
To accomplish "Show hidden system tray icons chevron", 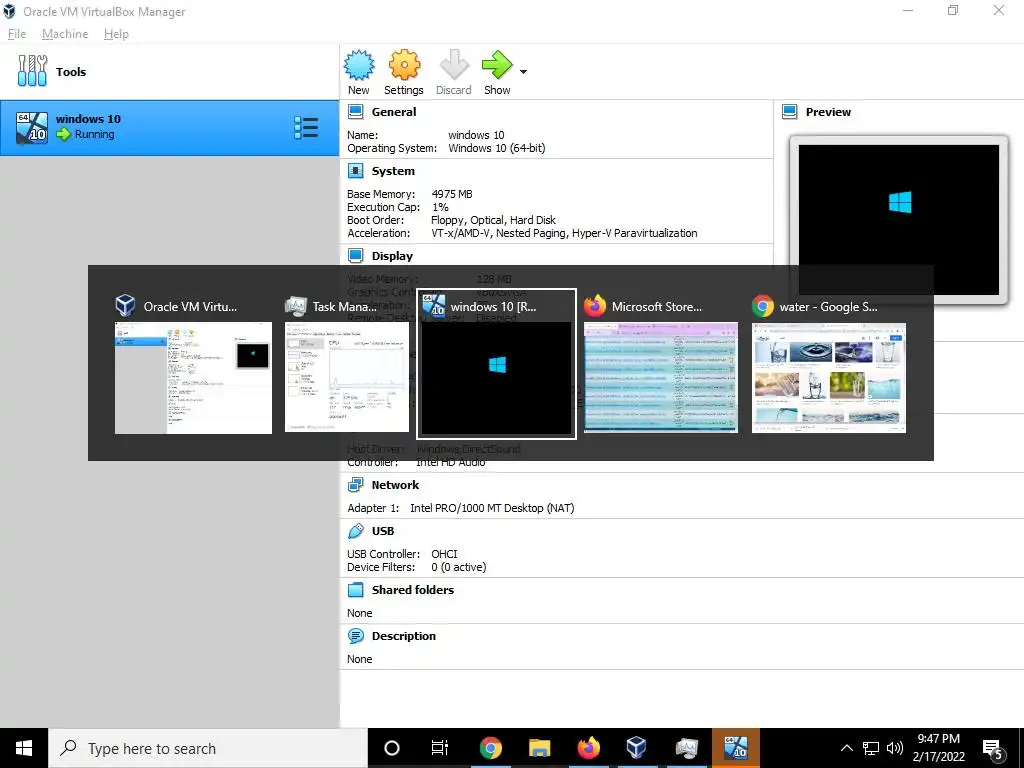I will (846, 748).
